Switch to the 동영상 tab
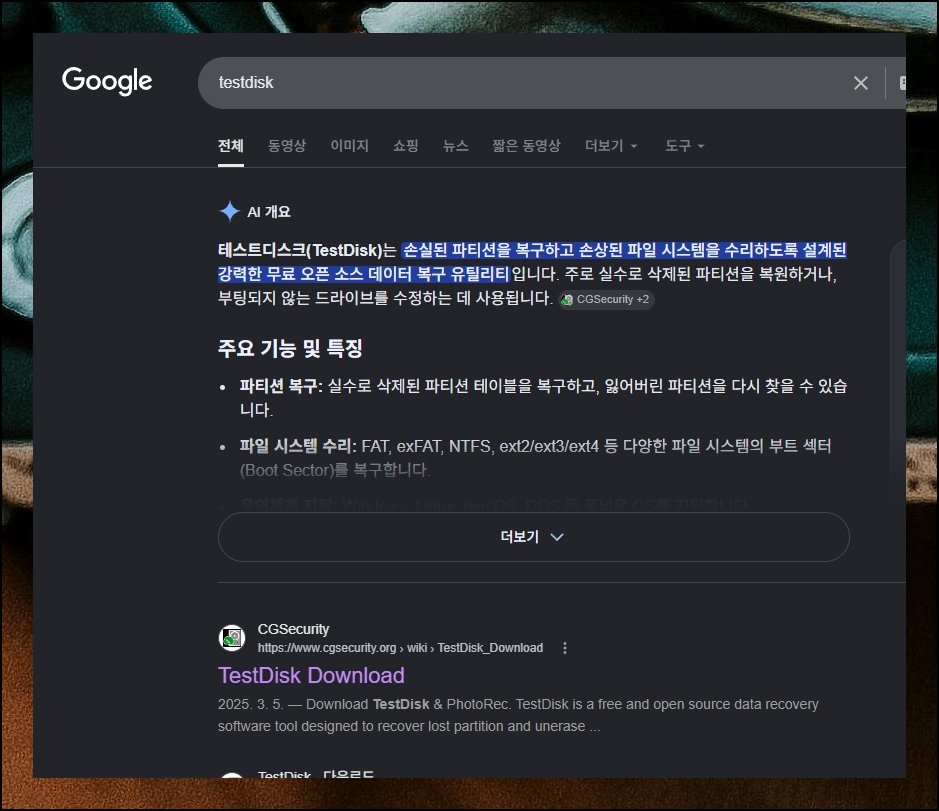939x811 pixels. pyautogui.click(x=287, y=146)
